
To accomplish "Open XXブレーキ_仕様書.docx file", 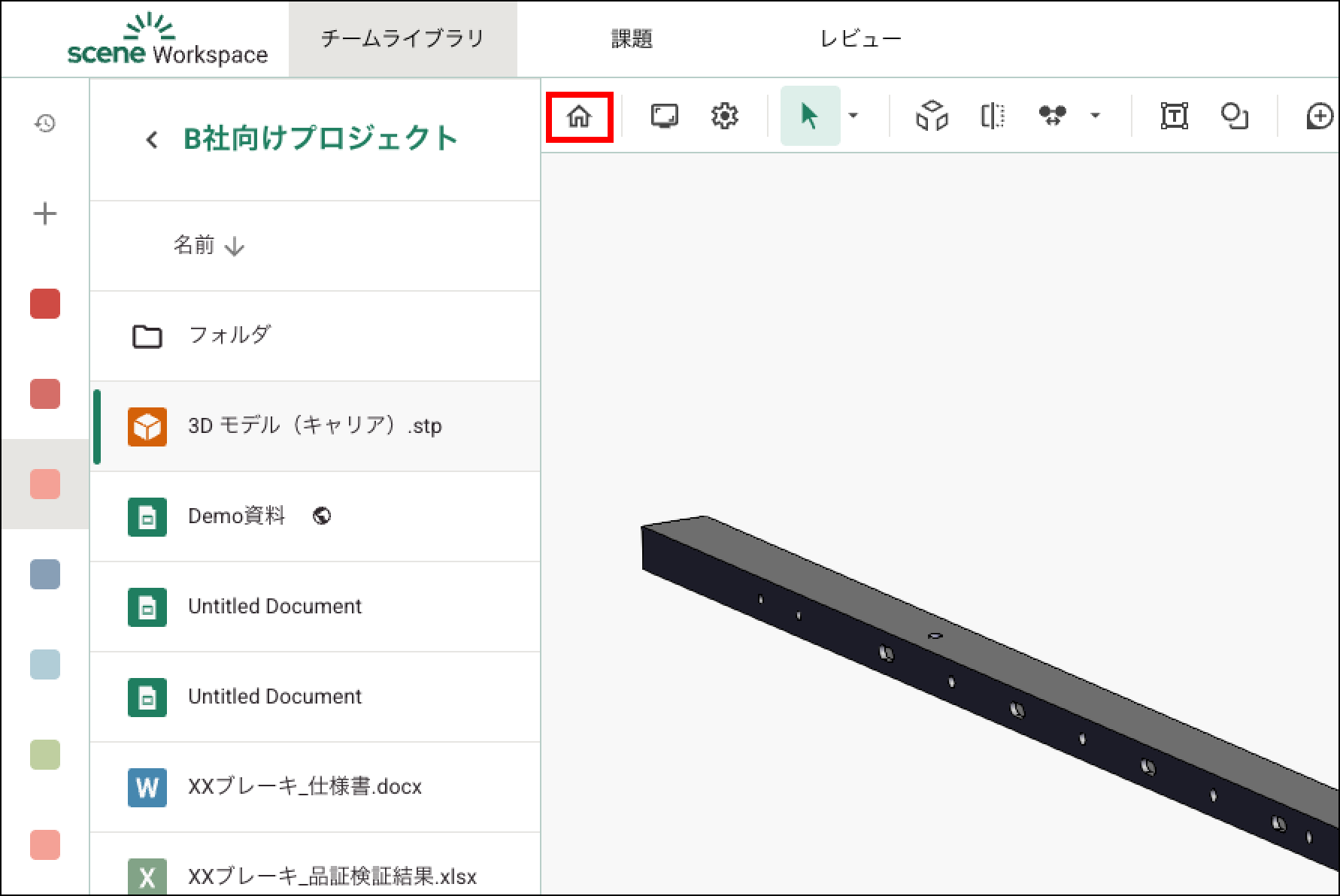I will click(x=304, y=787).
